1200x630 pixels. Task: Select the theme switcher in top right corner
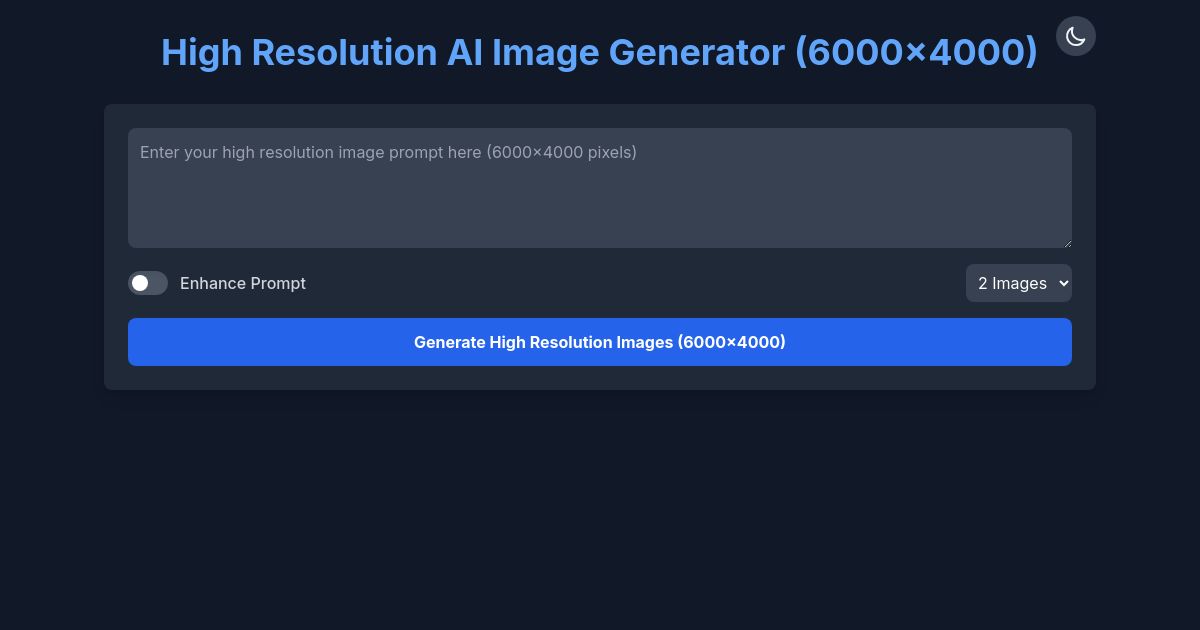(x=1076, y=36)
